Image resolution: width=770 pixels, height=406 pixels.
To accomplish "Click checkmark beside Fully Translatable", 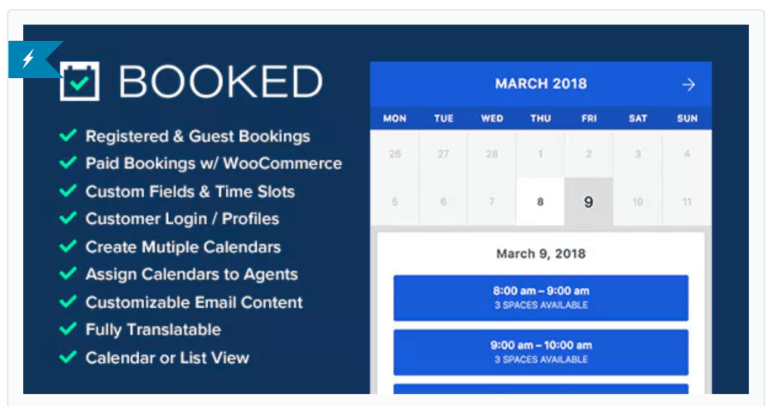I will click(x=68, y=328).
